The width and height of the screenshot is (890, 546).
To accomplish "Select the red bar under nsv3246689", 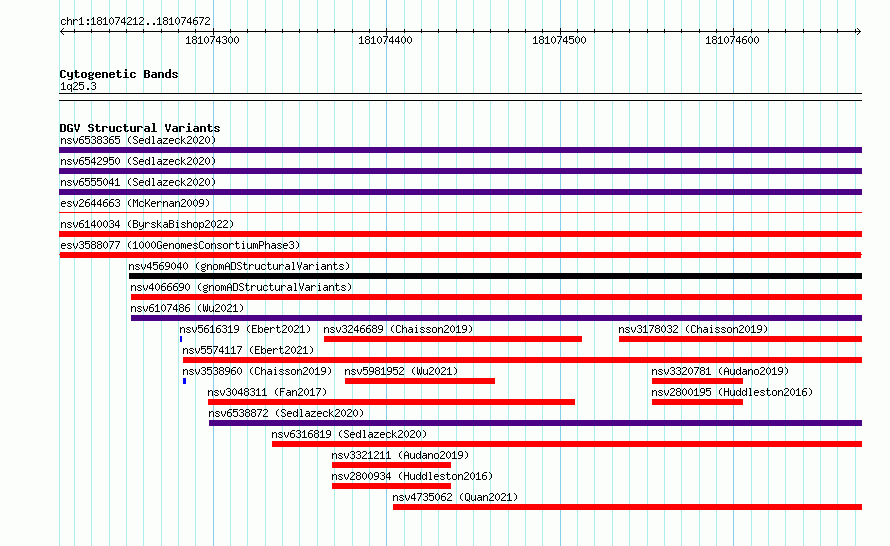I will point(453,339).
